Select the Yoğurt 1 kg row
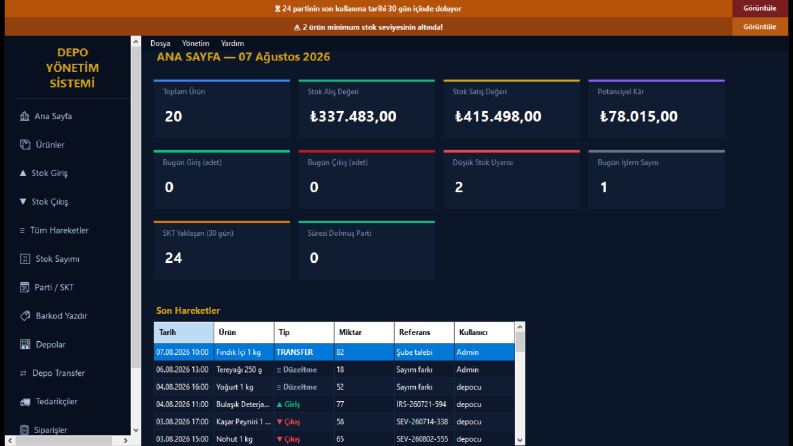 (x=334, y=387)
